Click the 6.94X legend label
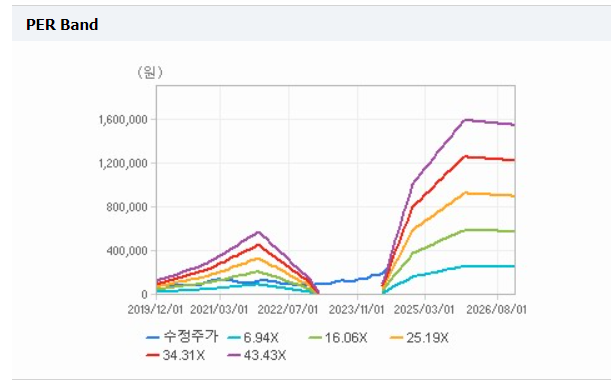Viewport: 615px width, 389px height. (261, 337)
